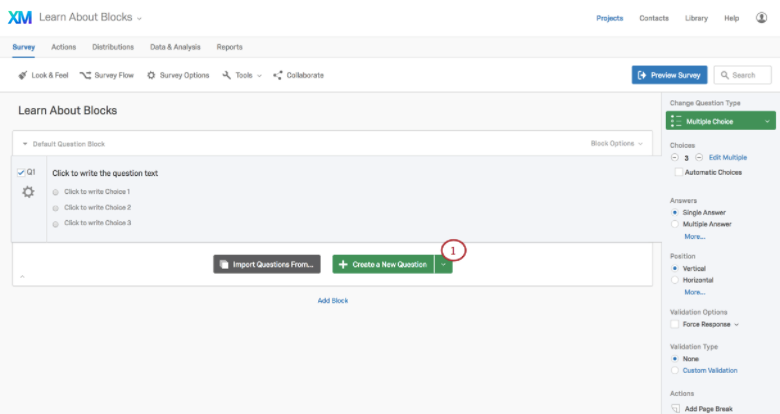The width and height of the screenshot is (780, 414).
Task: Click Add Page Break action
Action: 708,409
